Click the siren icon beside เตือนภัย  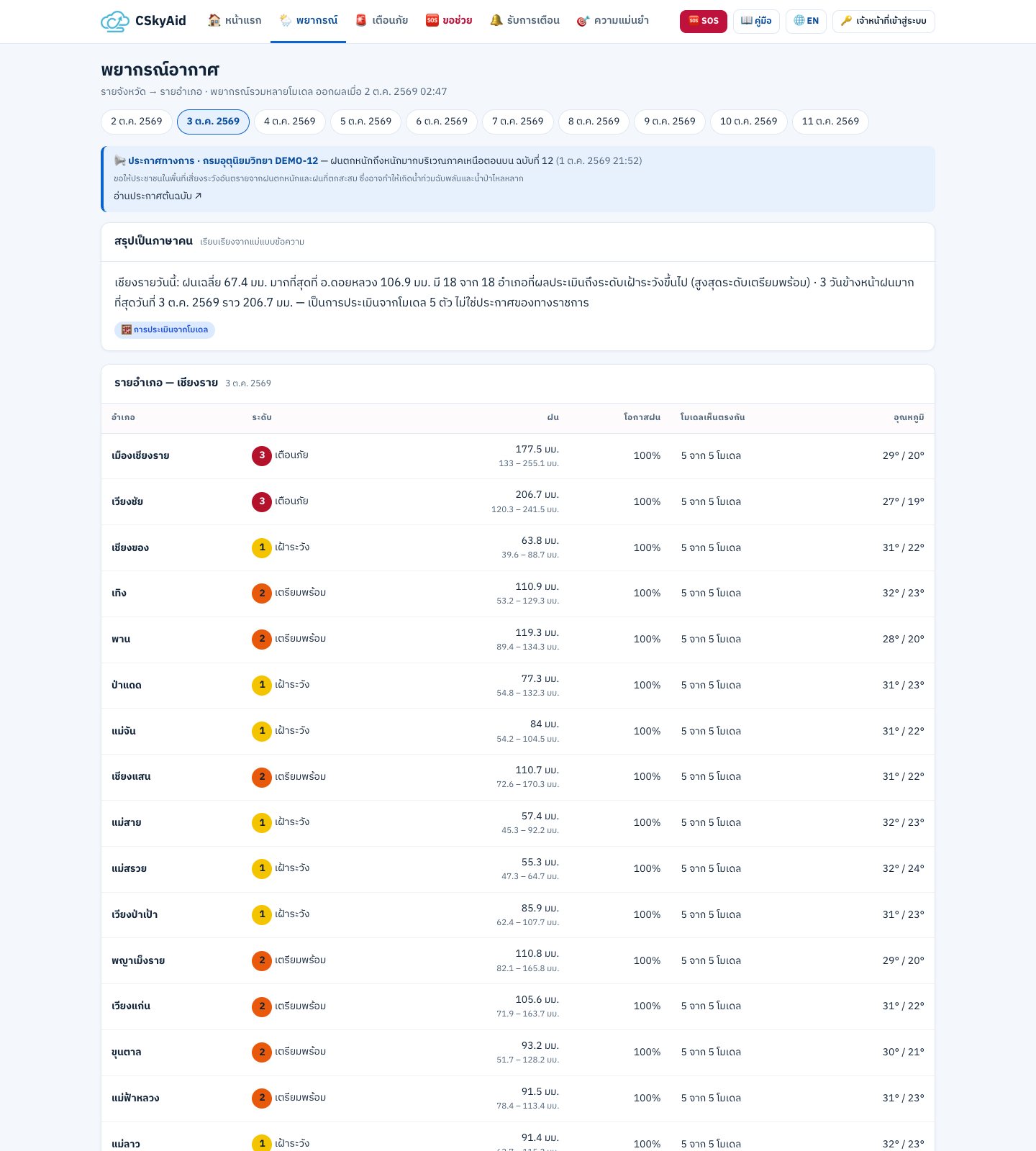(361, 20)
